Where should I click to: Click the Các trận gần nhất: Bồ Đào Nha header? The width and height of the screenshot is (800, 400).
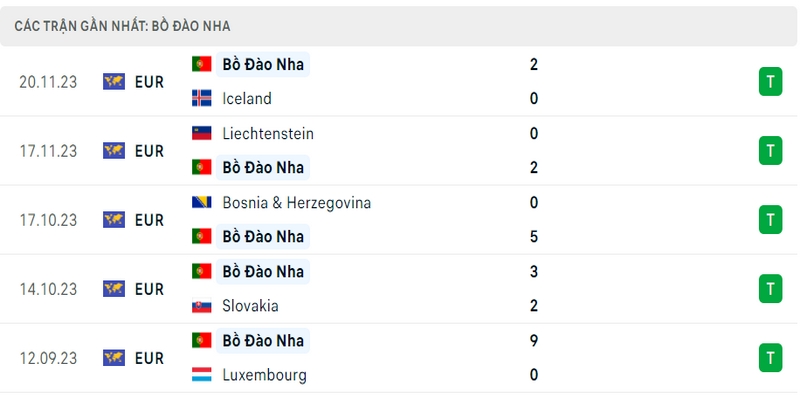122,26
